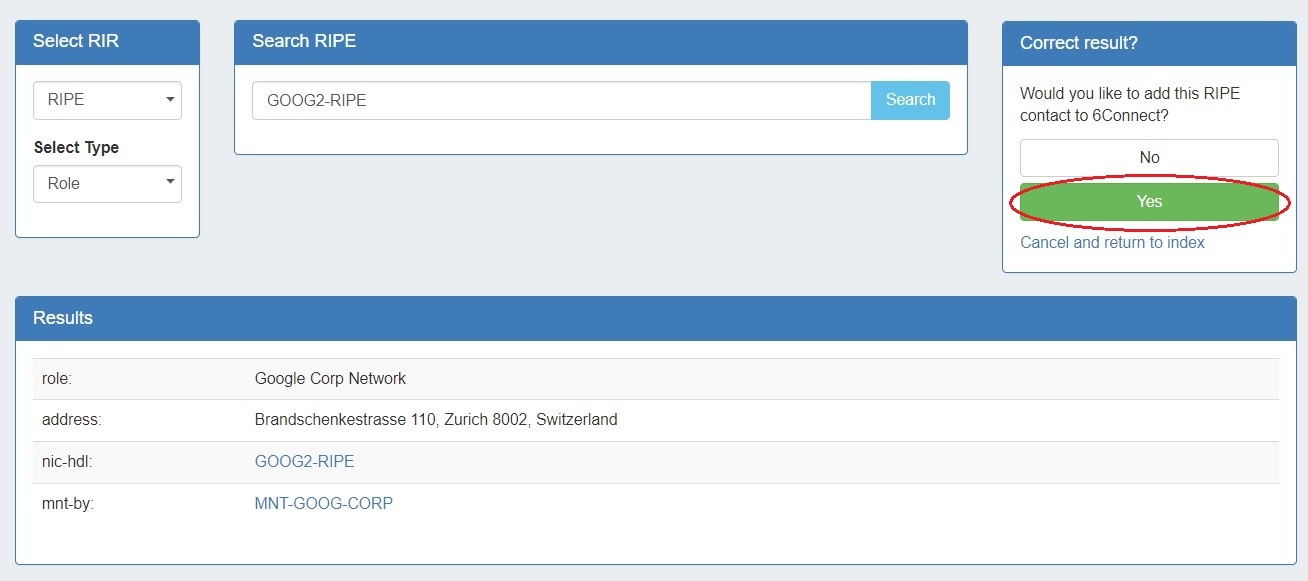
Task: Open the MNT-GOOG-CORP maintainer link
Action: tap(323, 503)
